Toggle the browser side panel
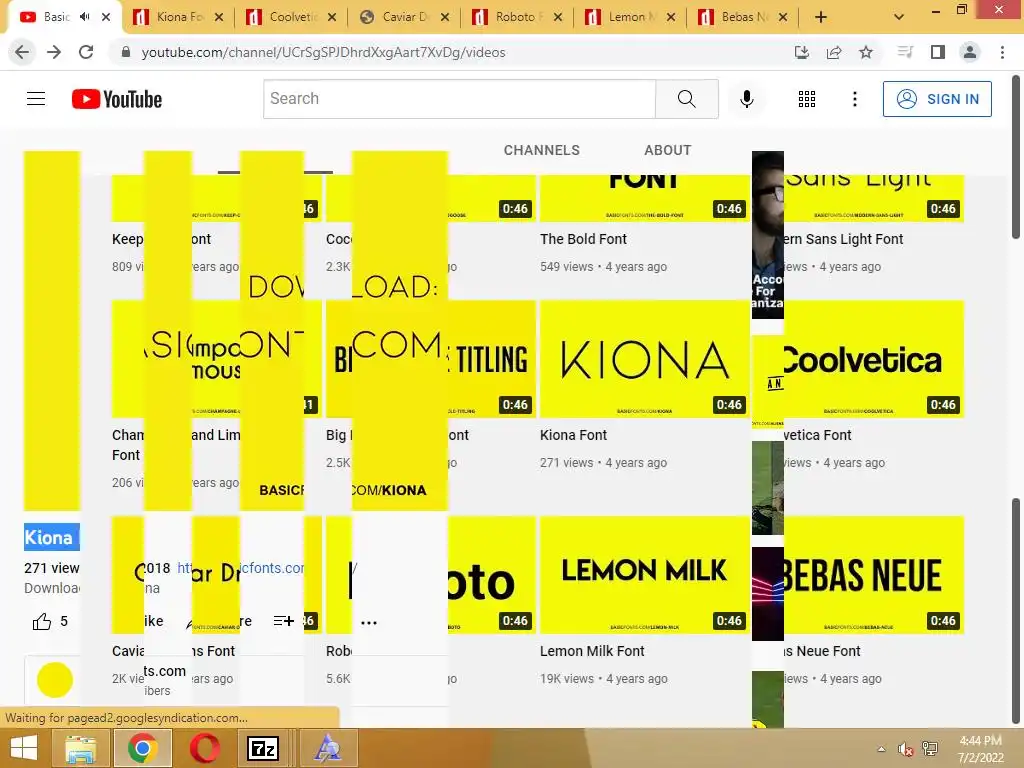Screen dimensions: 1024x768 click(x=938, y=52)
